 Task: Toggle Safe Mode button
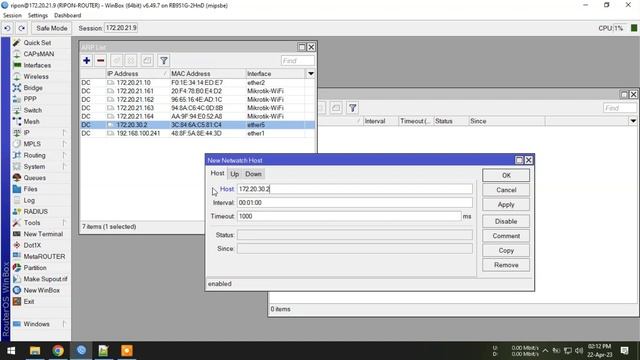[x=51, y=28]
